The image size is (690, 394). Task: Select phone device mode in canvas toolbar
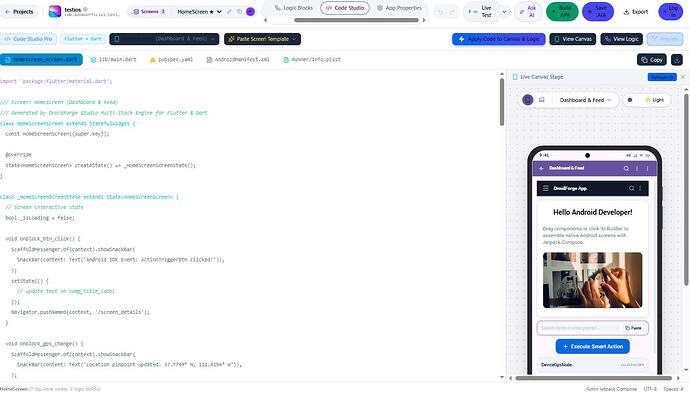tap(528, 100)
